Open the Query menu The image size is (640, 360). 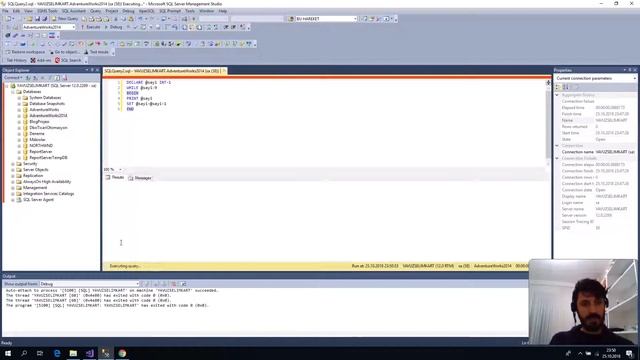tap(96, 11)
